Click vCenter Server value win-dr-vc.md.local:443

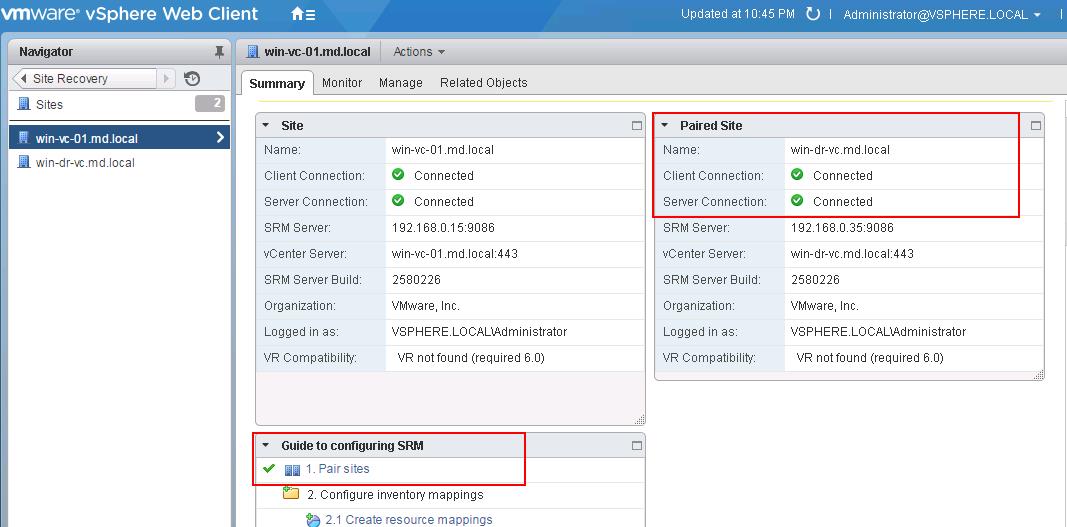pos(852,253)
